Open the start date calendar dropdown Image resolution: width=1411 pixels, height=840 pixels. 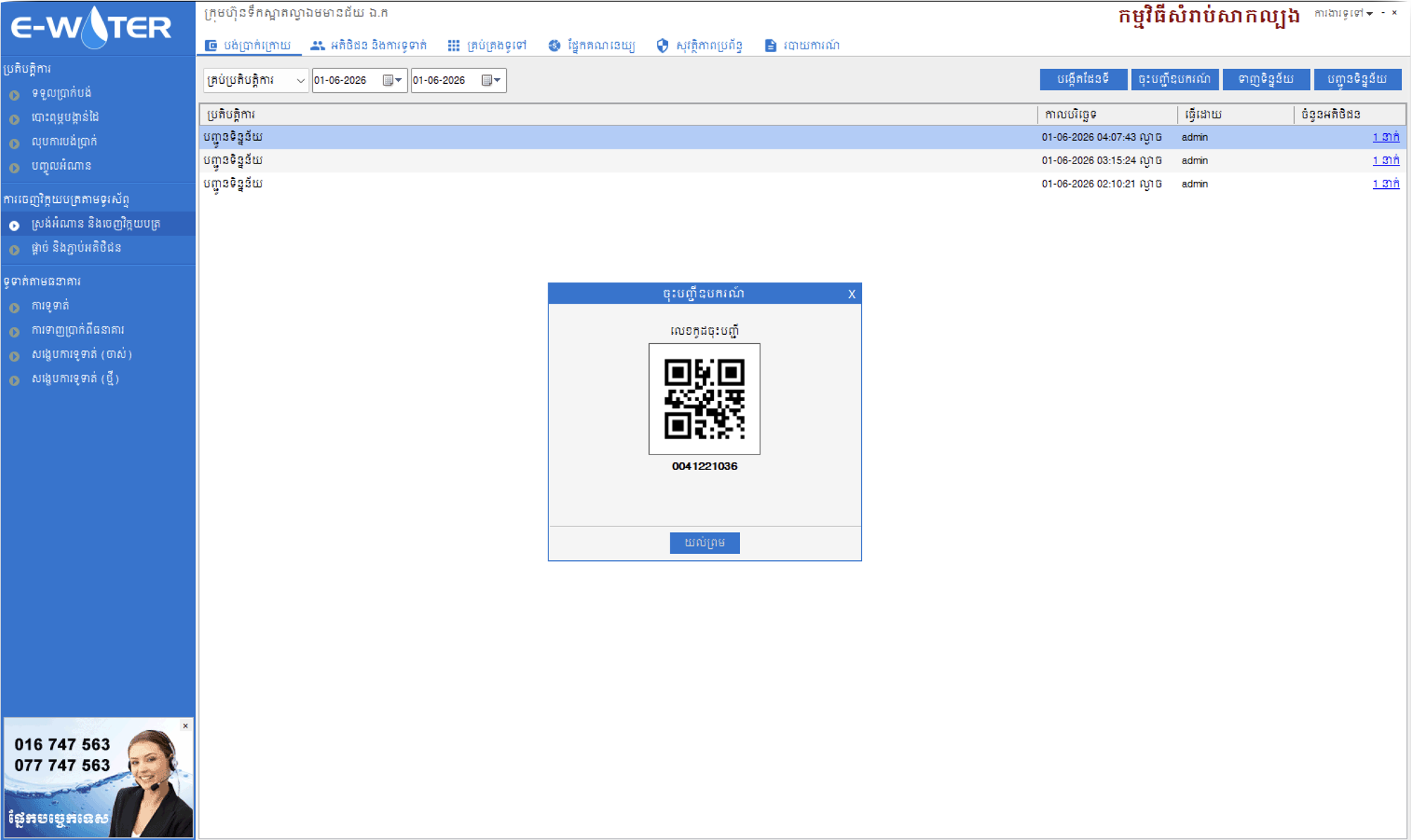point(392,80)
